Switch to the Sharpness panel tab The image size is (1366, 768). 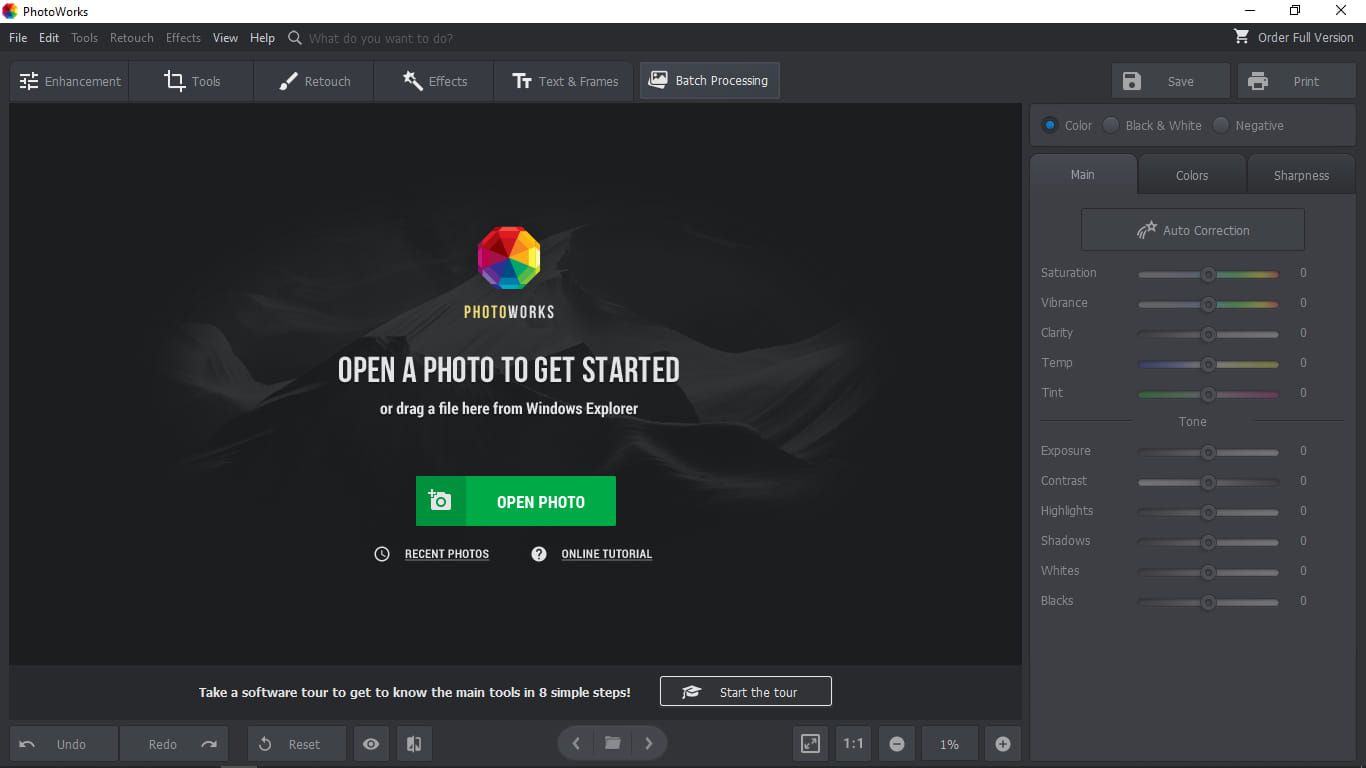coord(1301,175)
